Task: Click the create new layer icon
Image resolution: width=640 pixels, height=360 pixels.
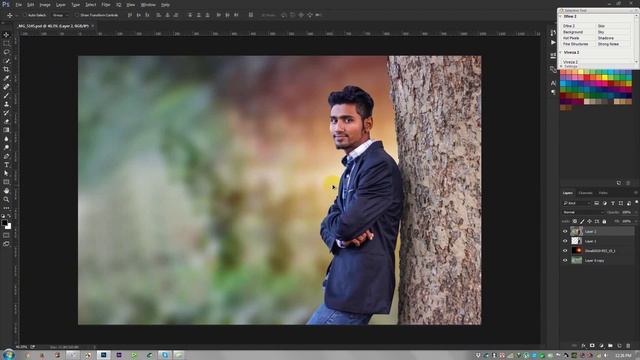Action: [619, 346]
